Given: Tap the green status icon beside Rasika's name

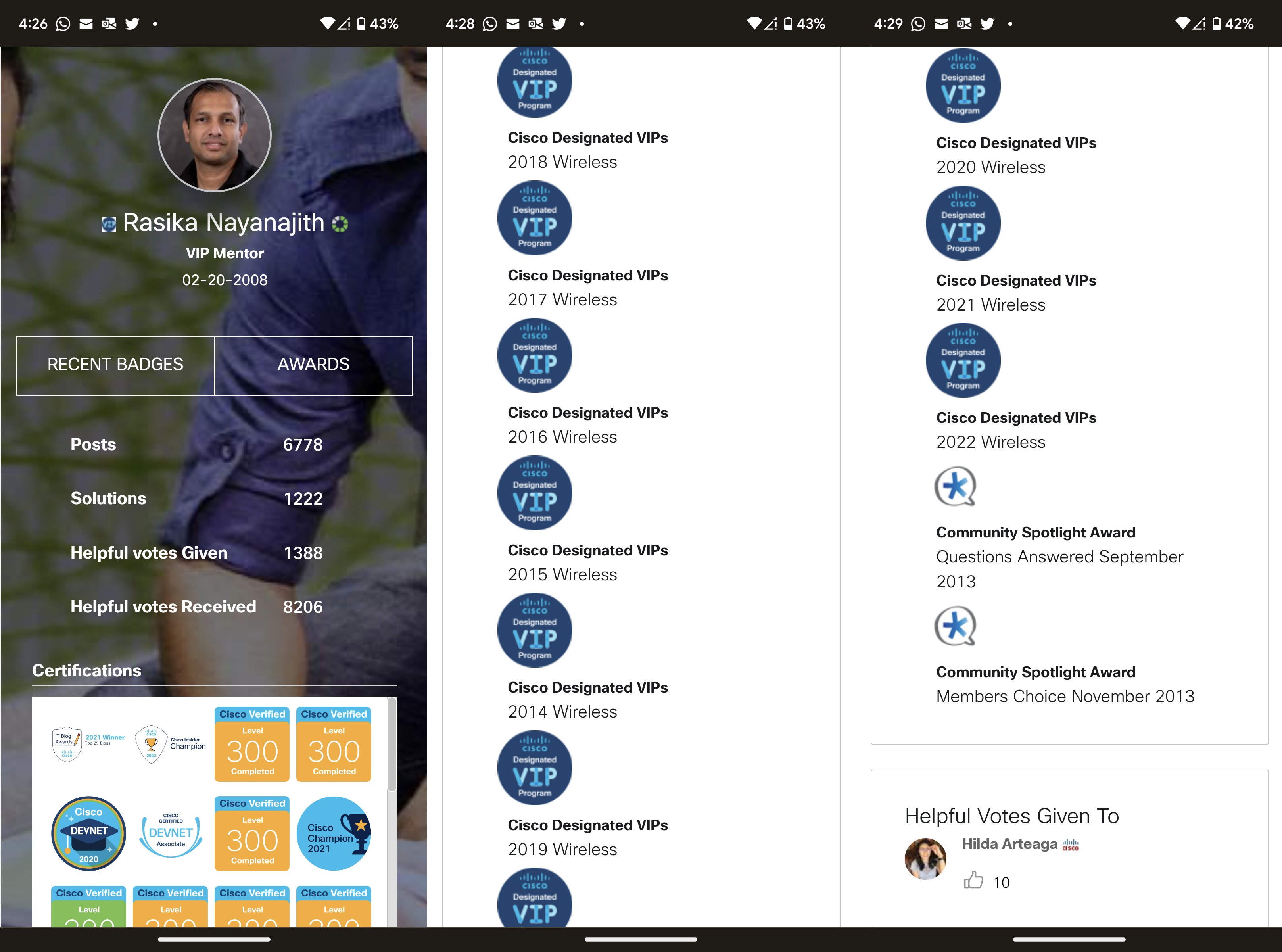Looking at the screenshot, I should 340,224.
